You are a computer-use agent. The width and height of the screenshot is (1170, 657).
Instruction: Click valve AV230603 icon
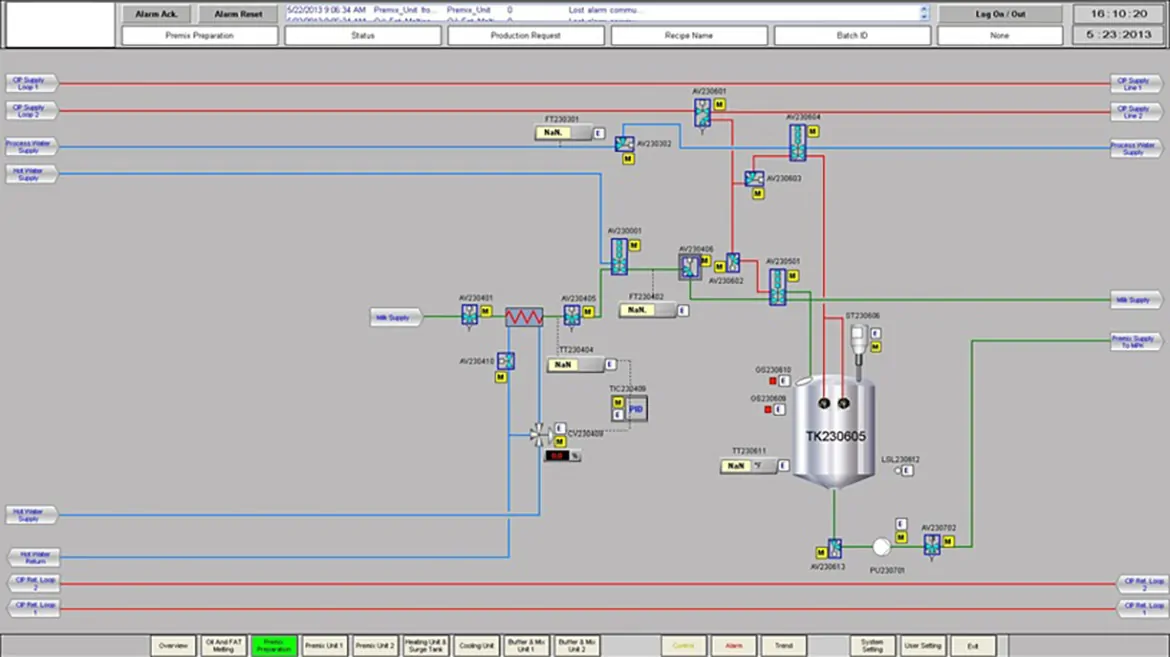click(x=754, y=178)
